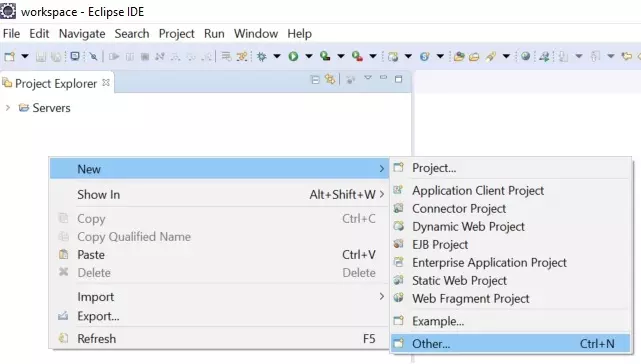641x364 pixels.
Task: Click the Resume debug toolbar icon
Action: pos(114,56)
